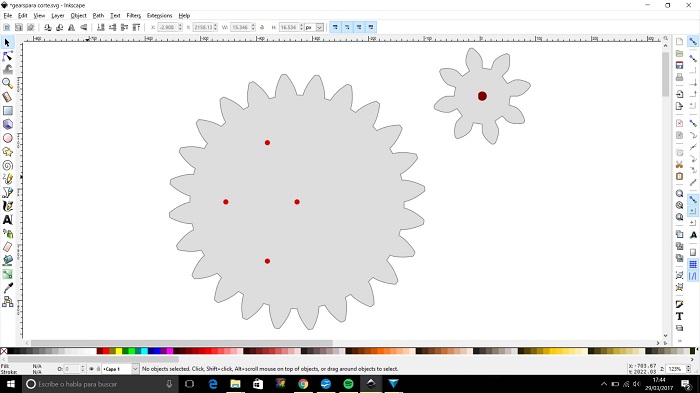Select the Bezier pen tool
The image size is (700, 393).
tap(7, 192)
